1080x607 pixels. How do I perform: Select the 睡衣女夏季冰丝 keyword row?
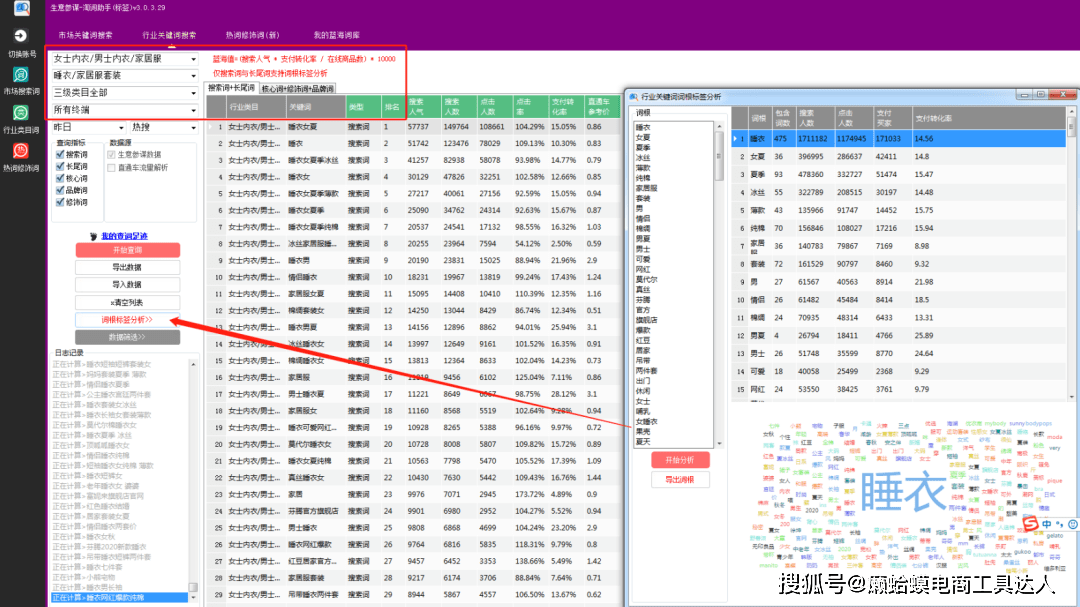(x=413, y=161)
